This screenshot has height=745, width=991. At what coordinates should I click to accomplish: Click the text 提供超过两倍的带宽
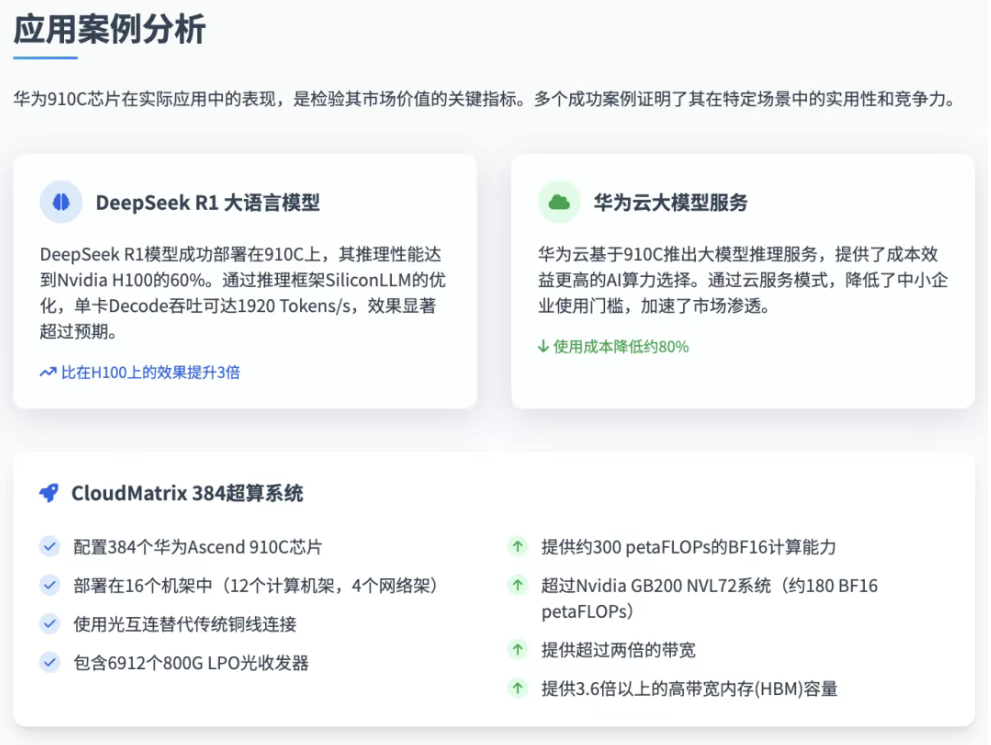click(619, 650)
